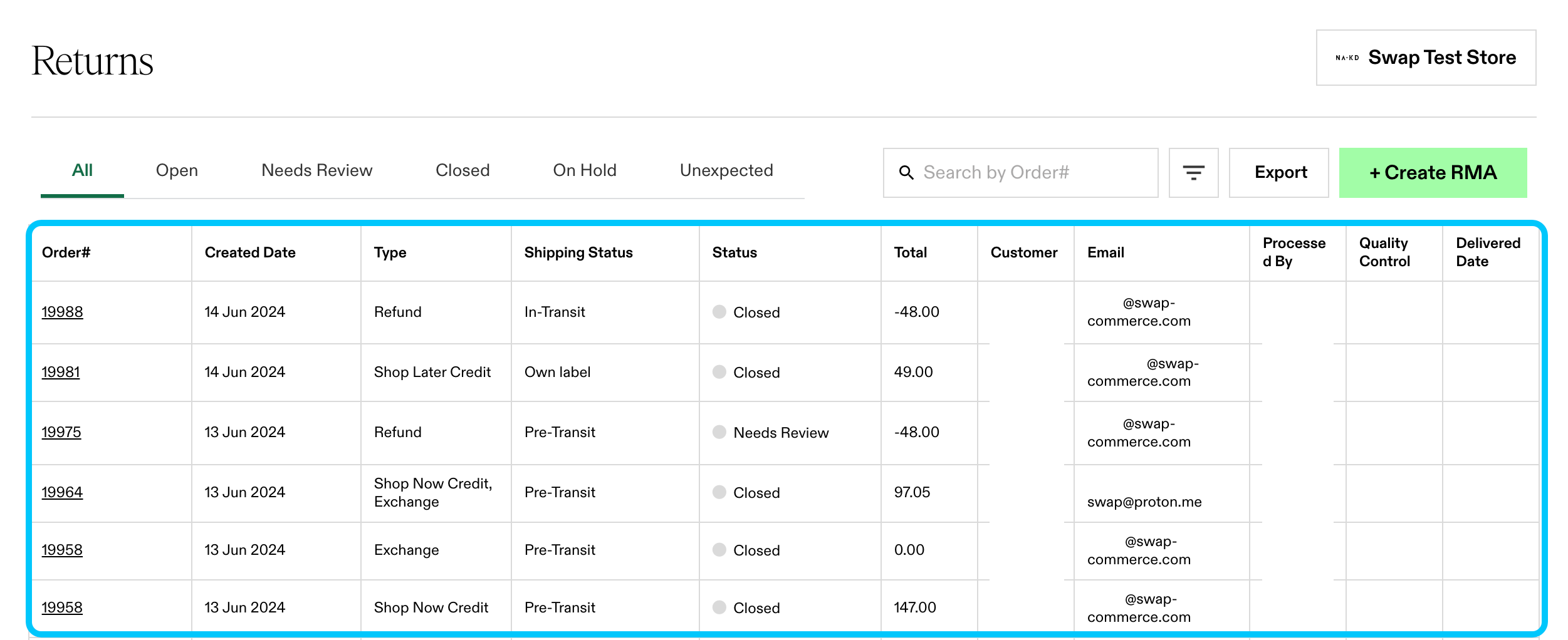Click status dot for order 19988
The image size is (1568, 640).
719,312
